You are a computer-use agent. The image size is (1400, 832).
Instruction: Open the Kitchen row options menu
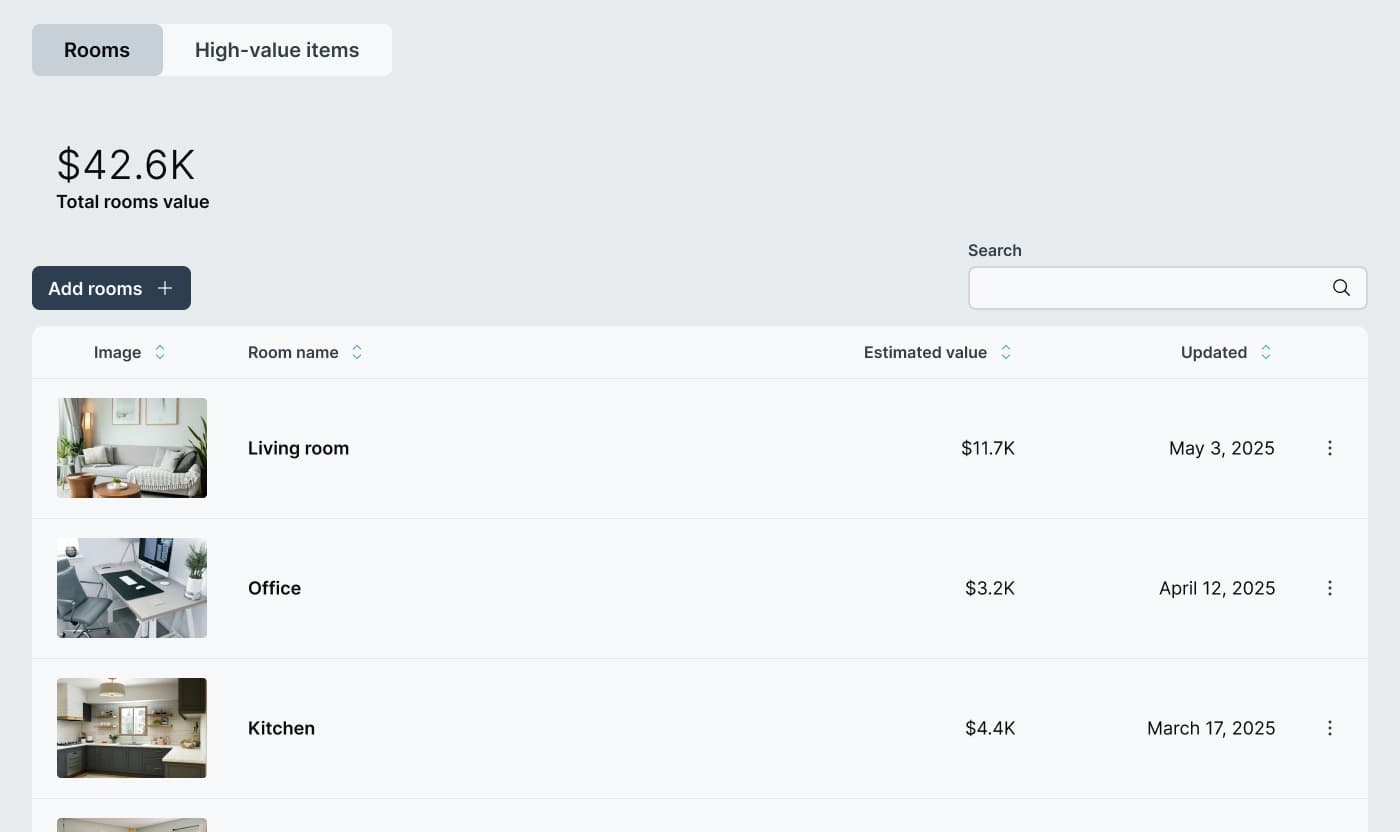(x=1330, y=728)
